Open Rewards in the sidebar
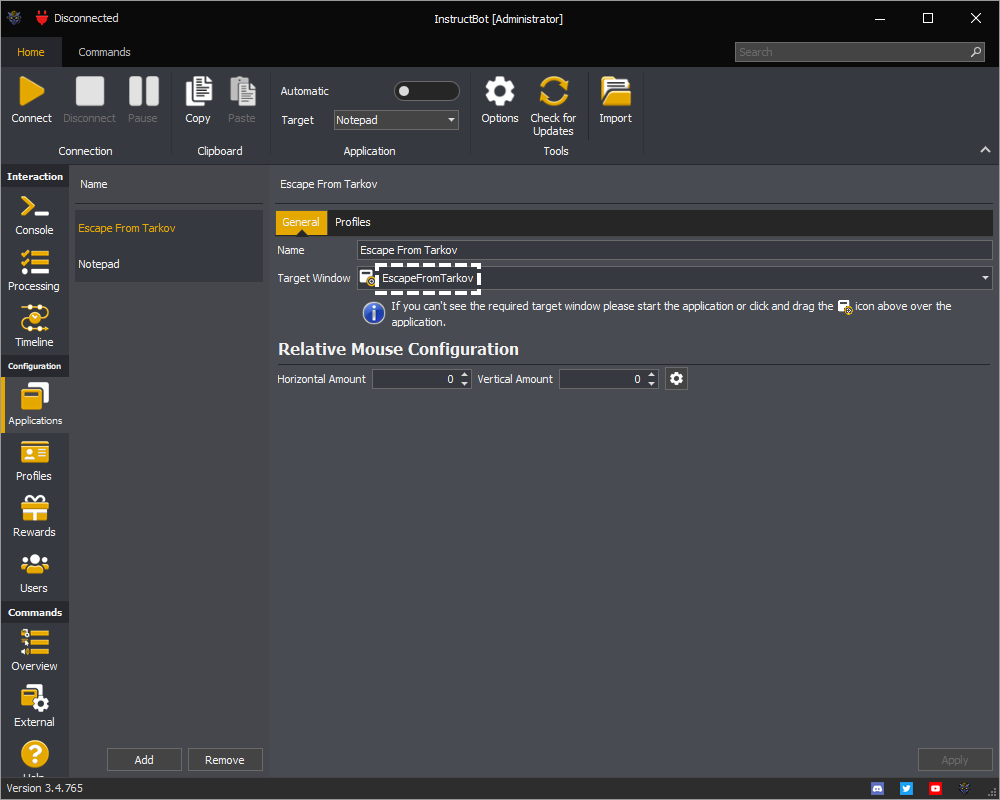The width and height of the screenshot is (1000, 800). [x=34, y=517]
